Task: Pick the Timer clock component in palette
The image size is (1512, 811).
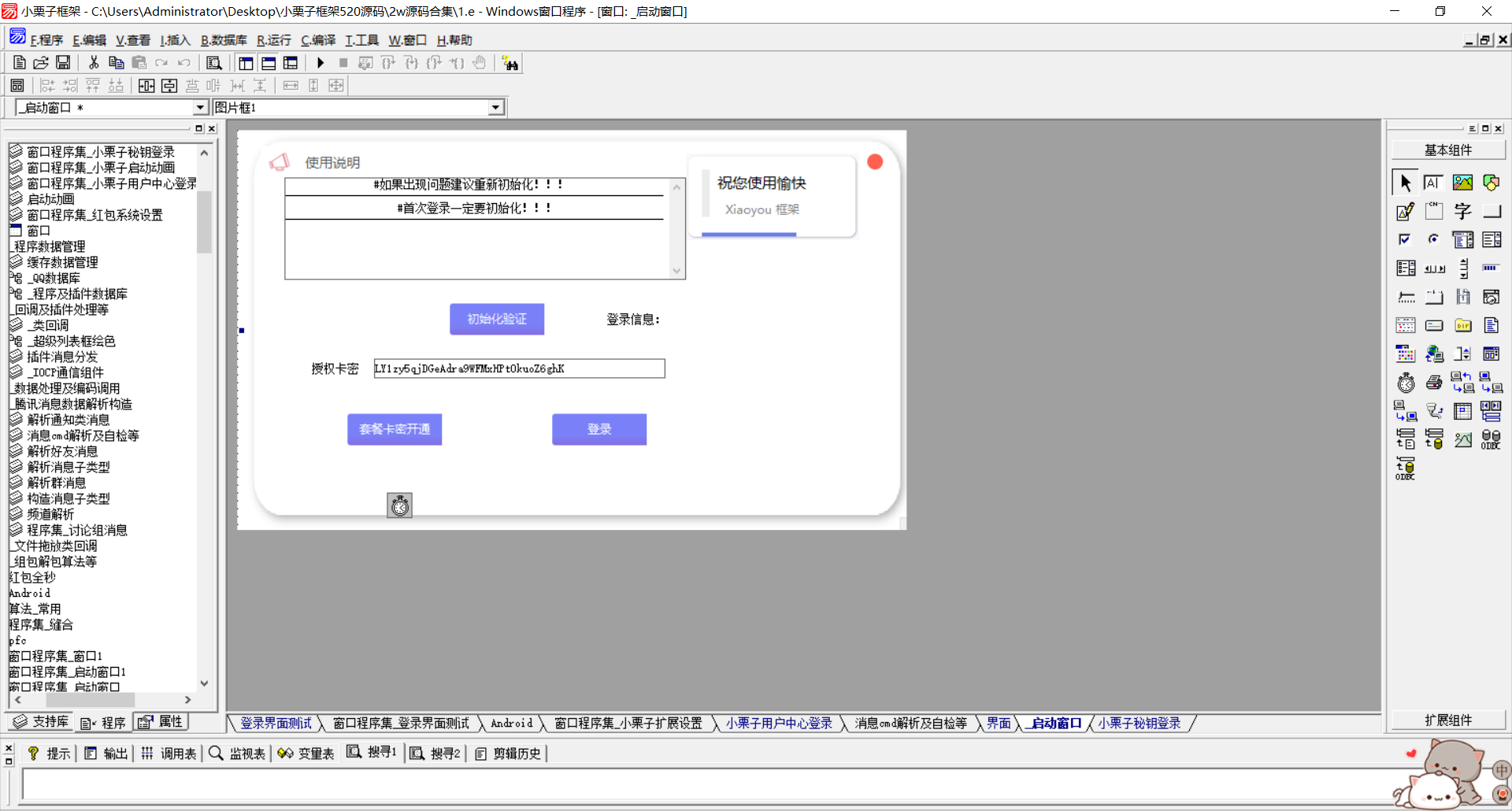Action: pos(1406,383)
